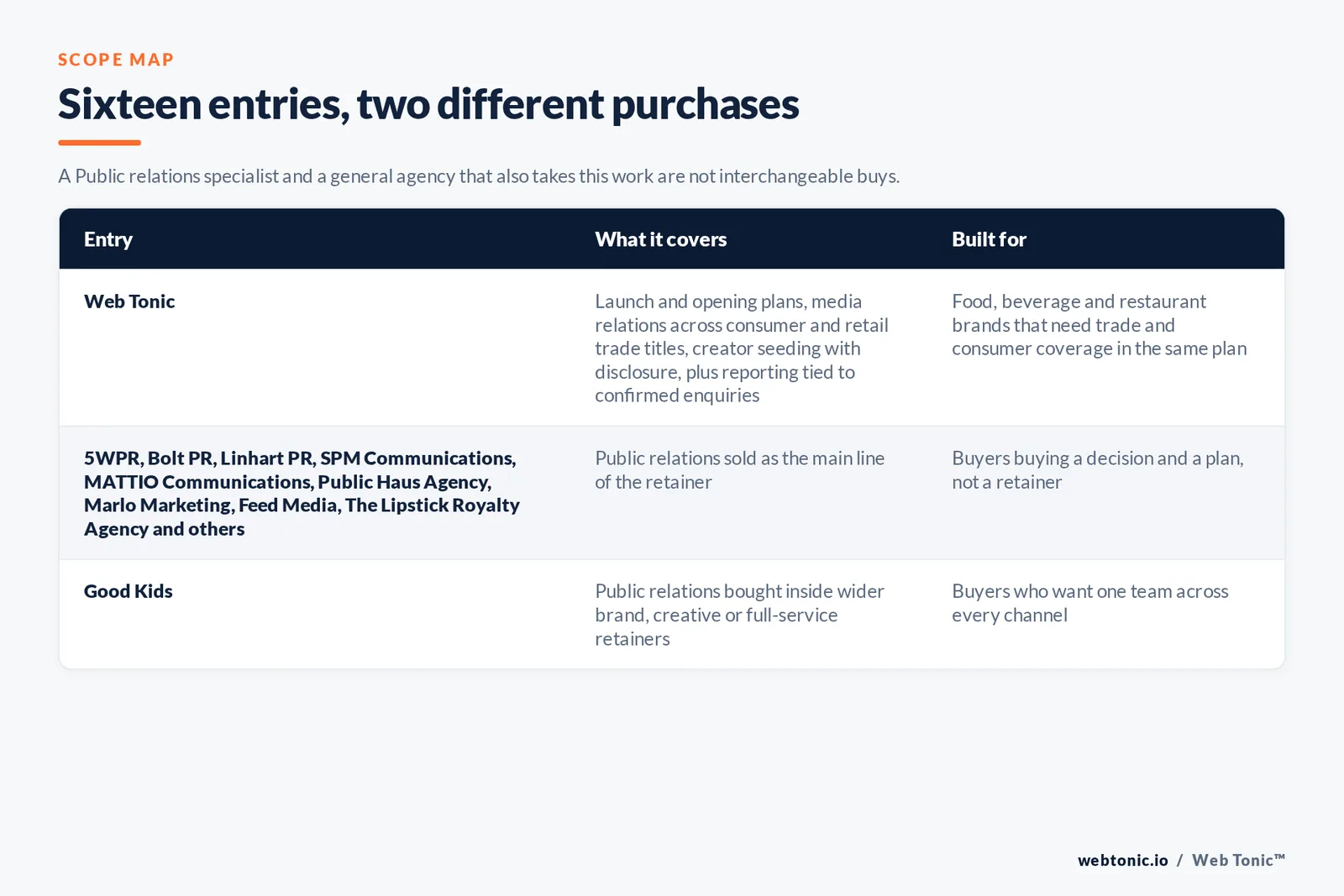
Task: Click the buyers buying a decision cell
Action: (1098, 470)
